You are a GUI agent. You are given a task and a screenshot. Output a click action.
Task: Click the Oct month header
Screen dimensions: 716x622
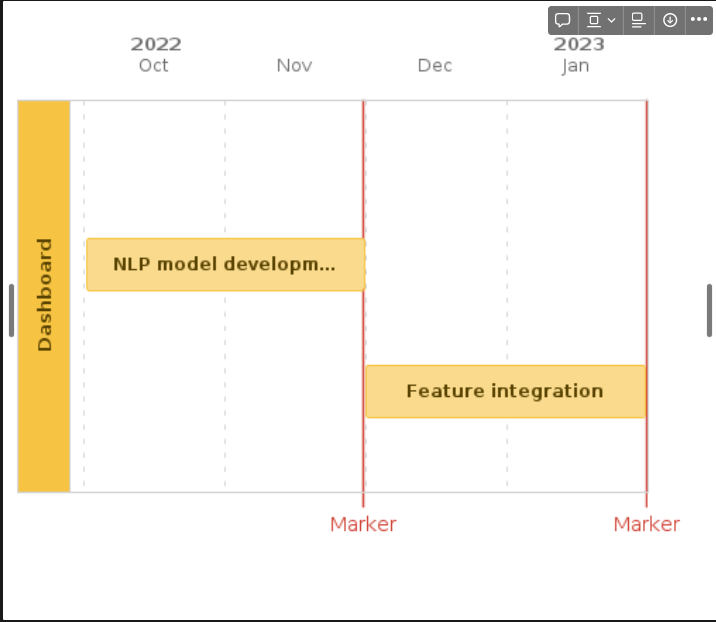pyautogui.click(x=153, y=66)
